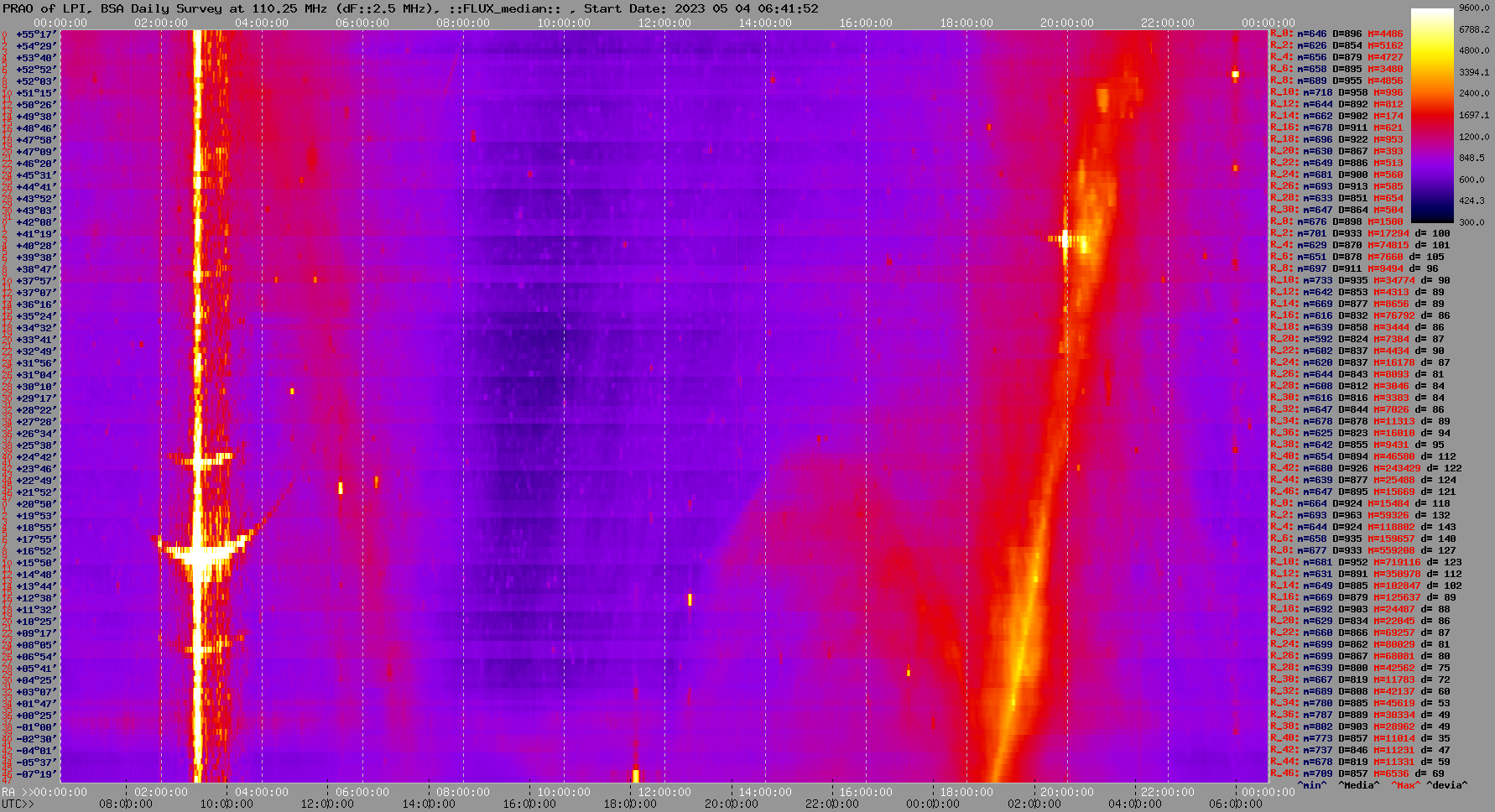
Task: Click the 12:00:00 tick in the bottom RA row
Action: 664,792
